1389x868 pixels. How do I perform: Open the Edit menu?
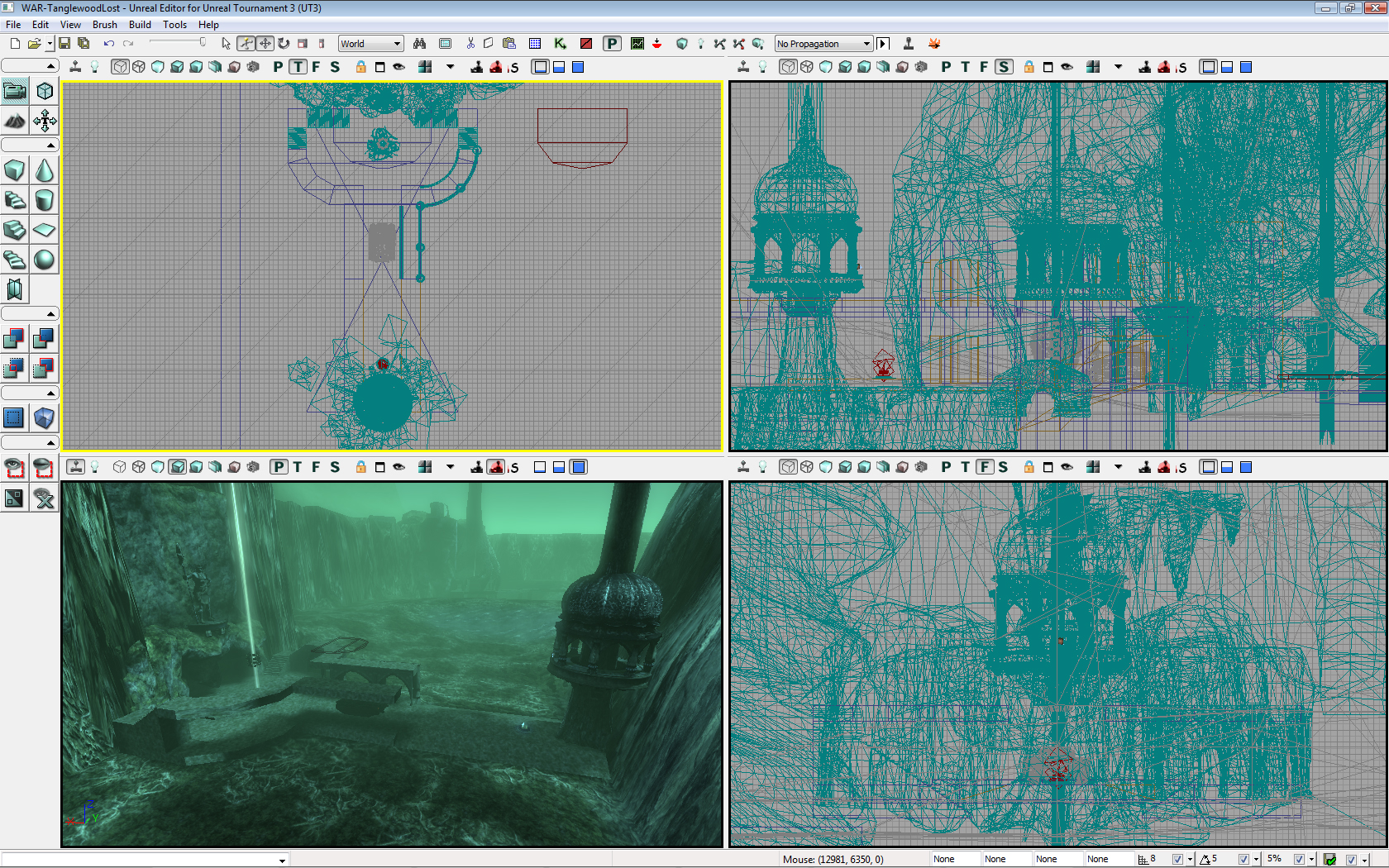(x=41, y=25)
